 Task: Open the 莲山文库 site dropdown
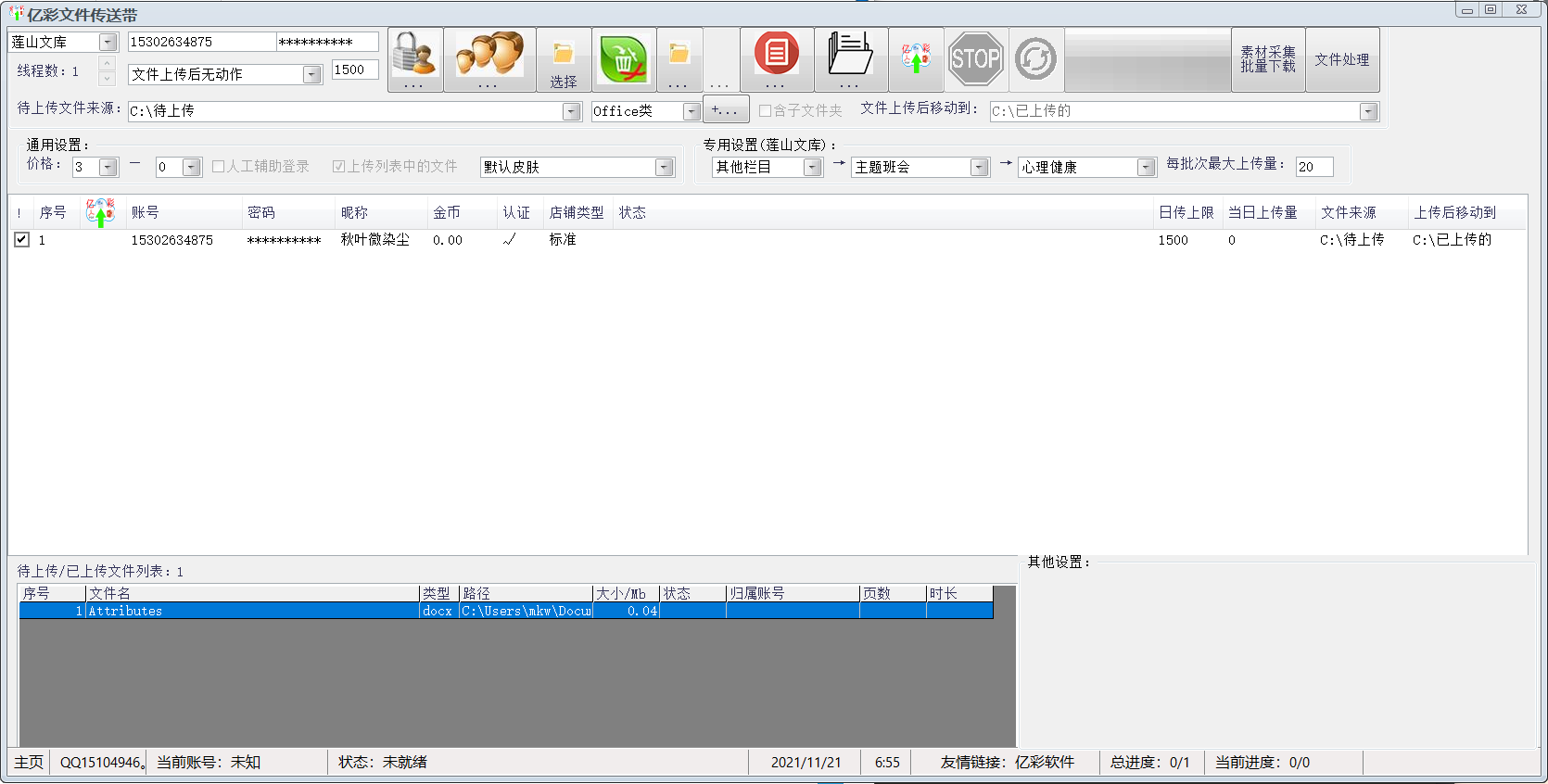(x=108, y=42)
